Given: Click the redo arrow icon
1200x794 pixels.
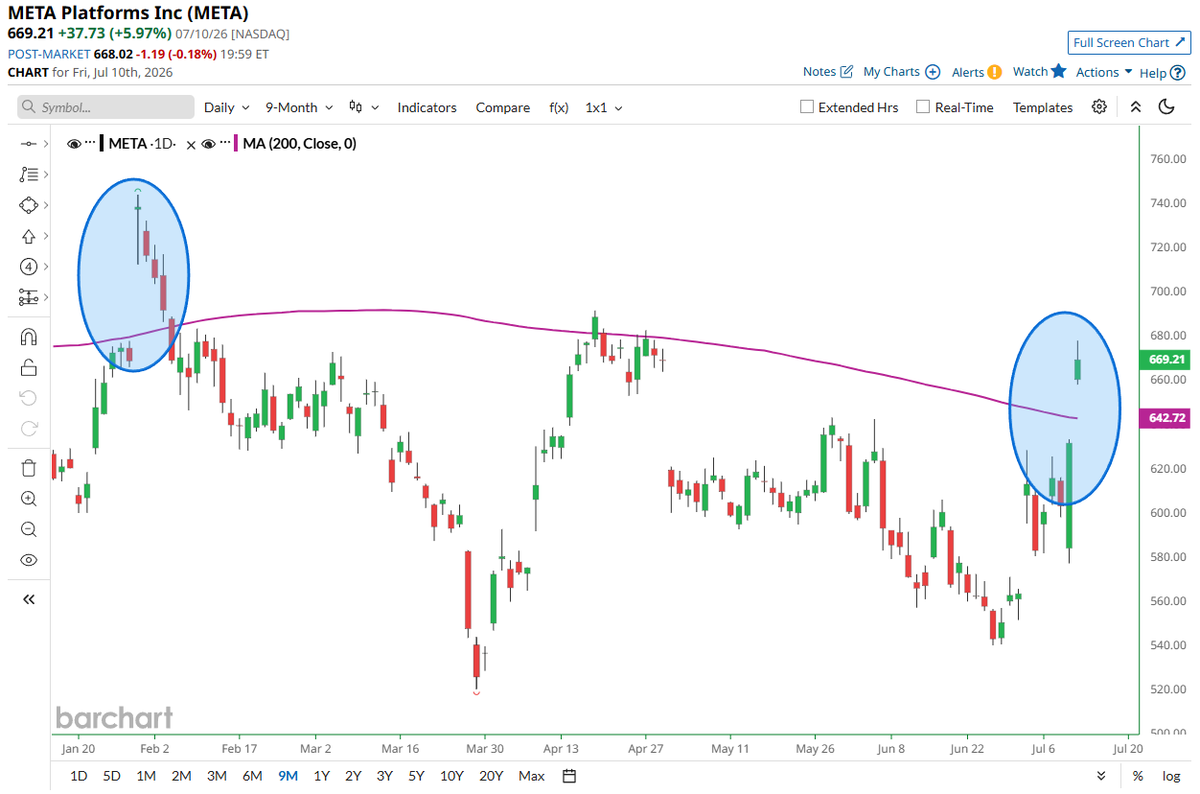Looking at the screenshot, I should point(28,429).
